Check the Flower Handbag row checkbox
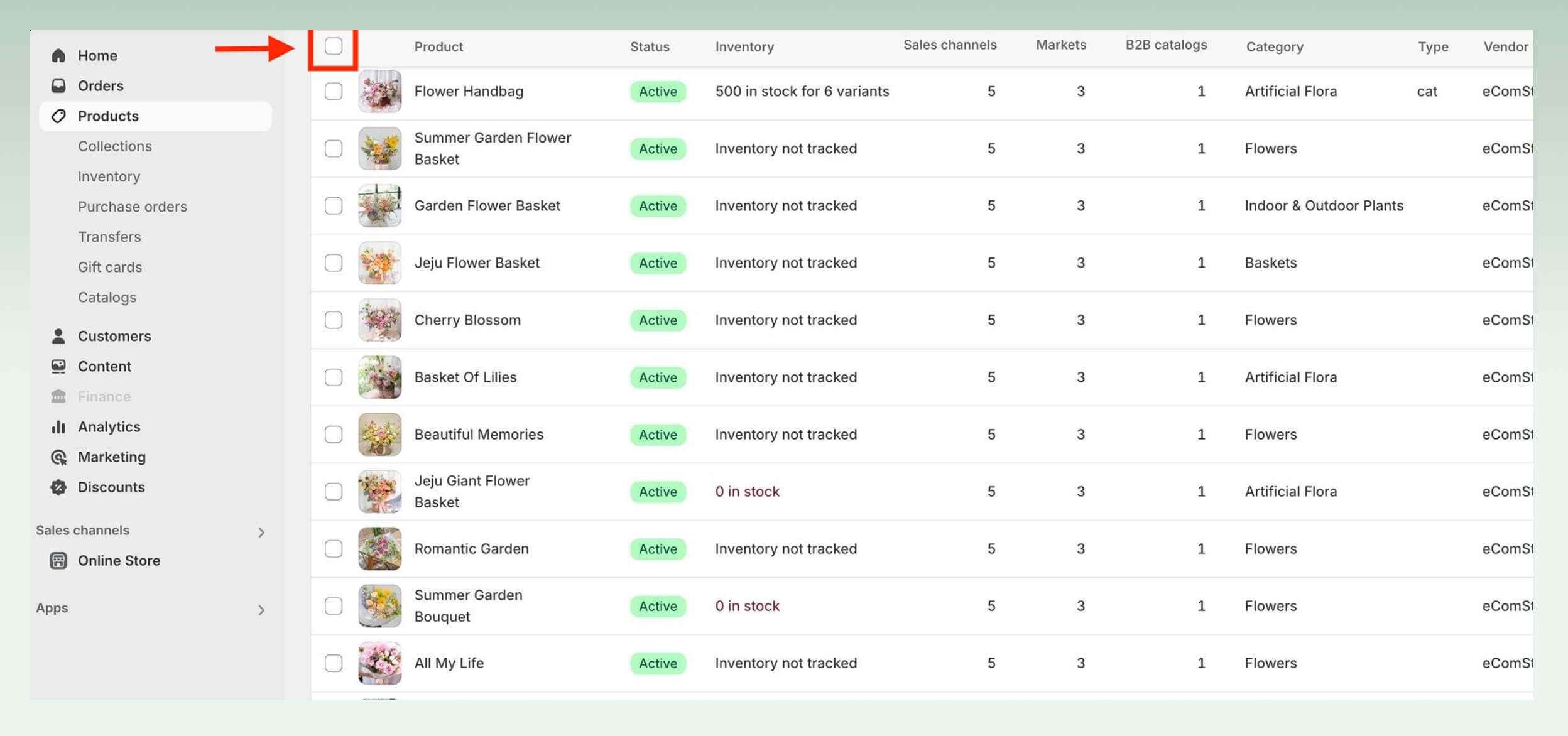This screenshot has width=1568, height=736. pyautogui.click(x=334, y=91)
